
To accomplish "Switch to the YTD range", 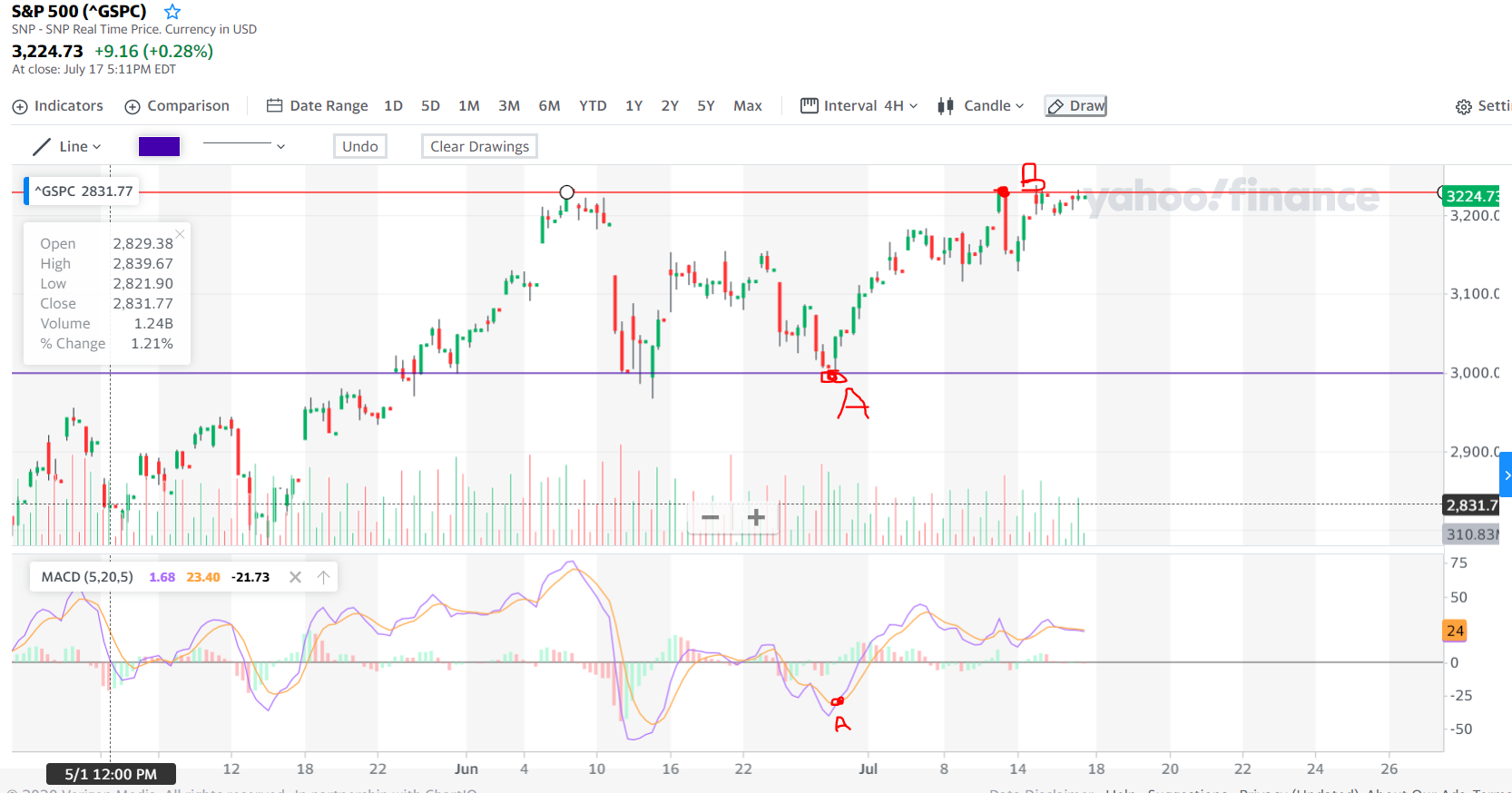I will (x=593, y=106).
